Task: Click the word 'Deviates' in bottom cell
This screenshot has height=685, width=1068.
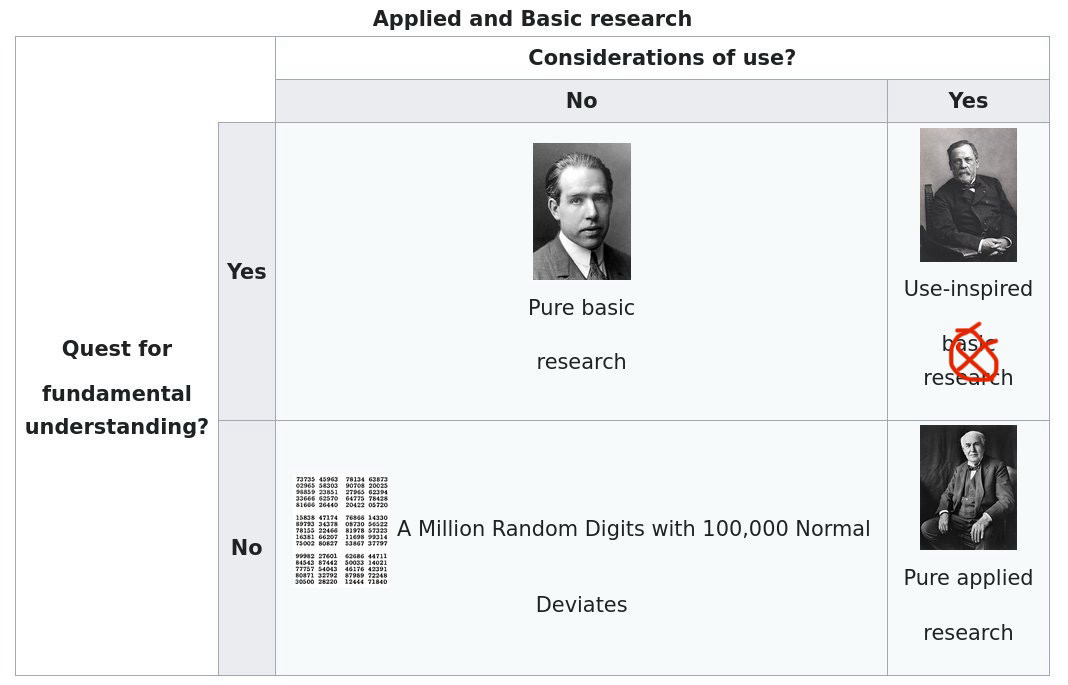Action: [x=581, y=605]
